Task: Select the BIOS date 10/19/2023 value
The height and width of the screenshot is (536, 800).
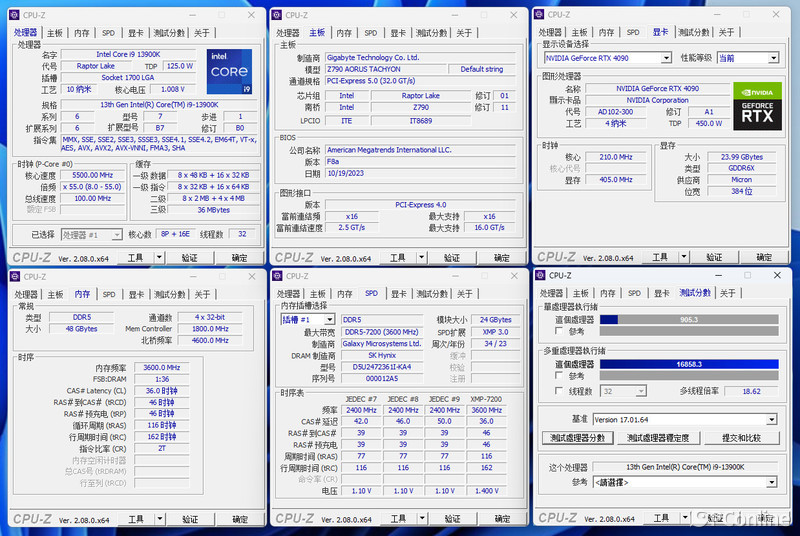Action: click(420, 173)
